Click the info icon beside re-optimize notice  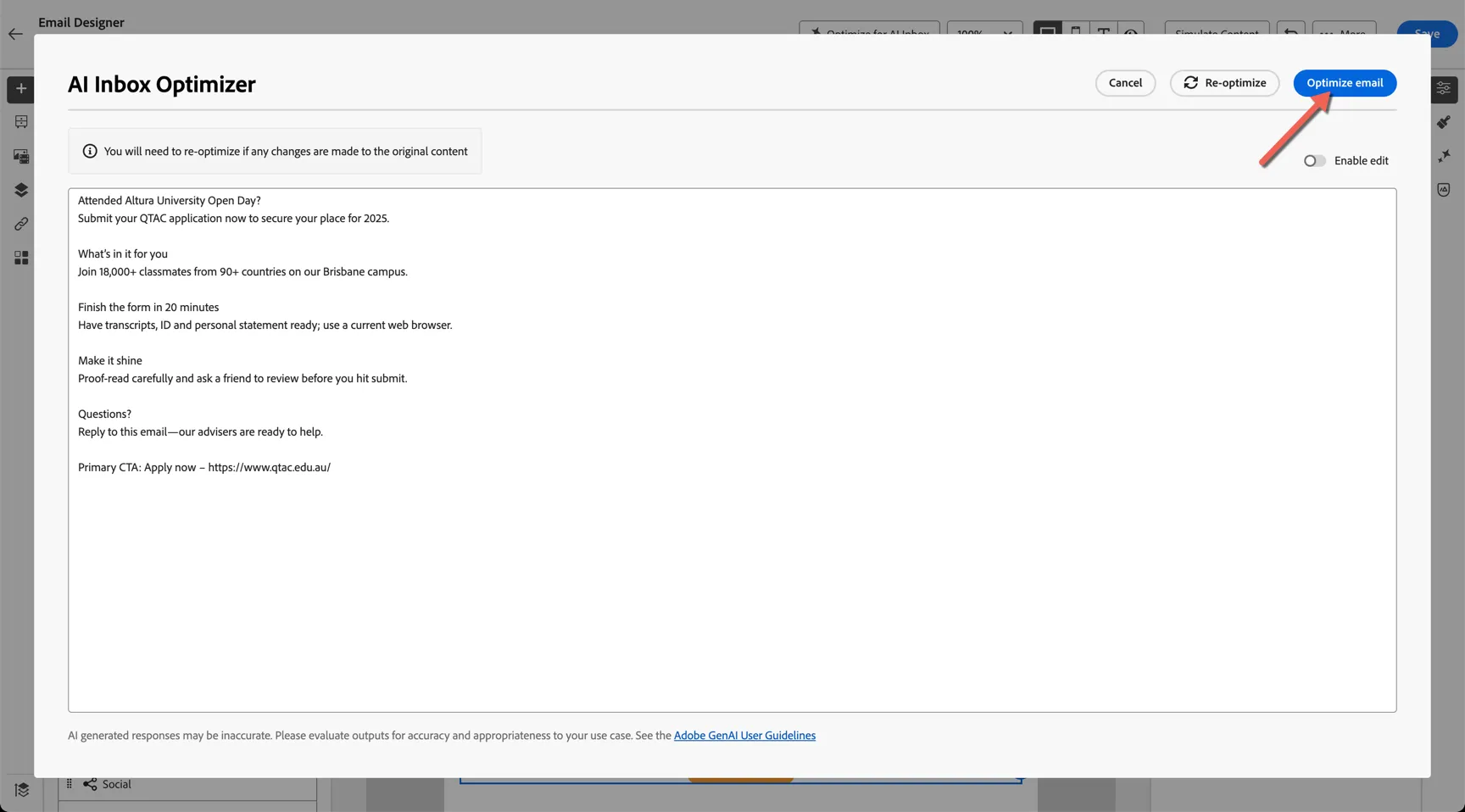90,152
